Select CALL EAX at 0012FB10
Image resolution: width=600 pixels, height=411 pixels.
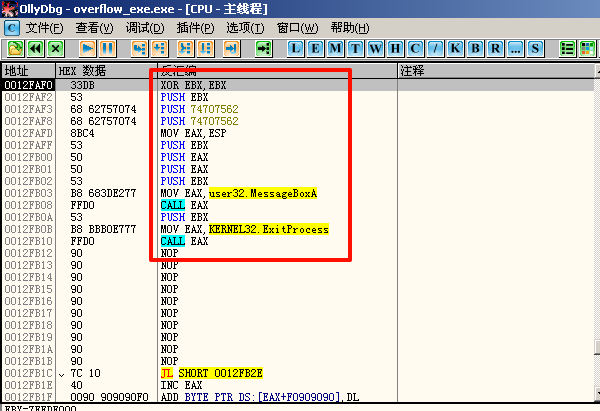point(184,241)
